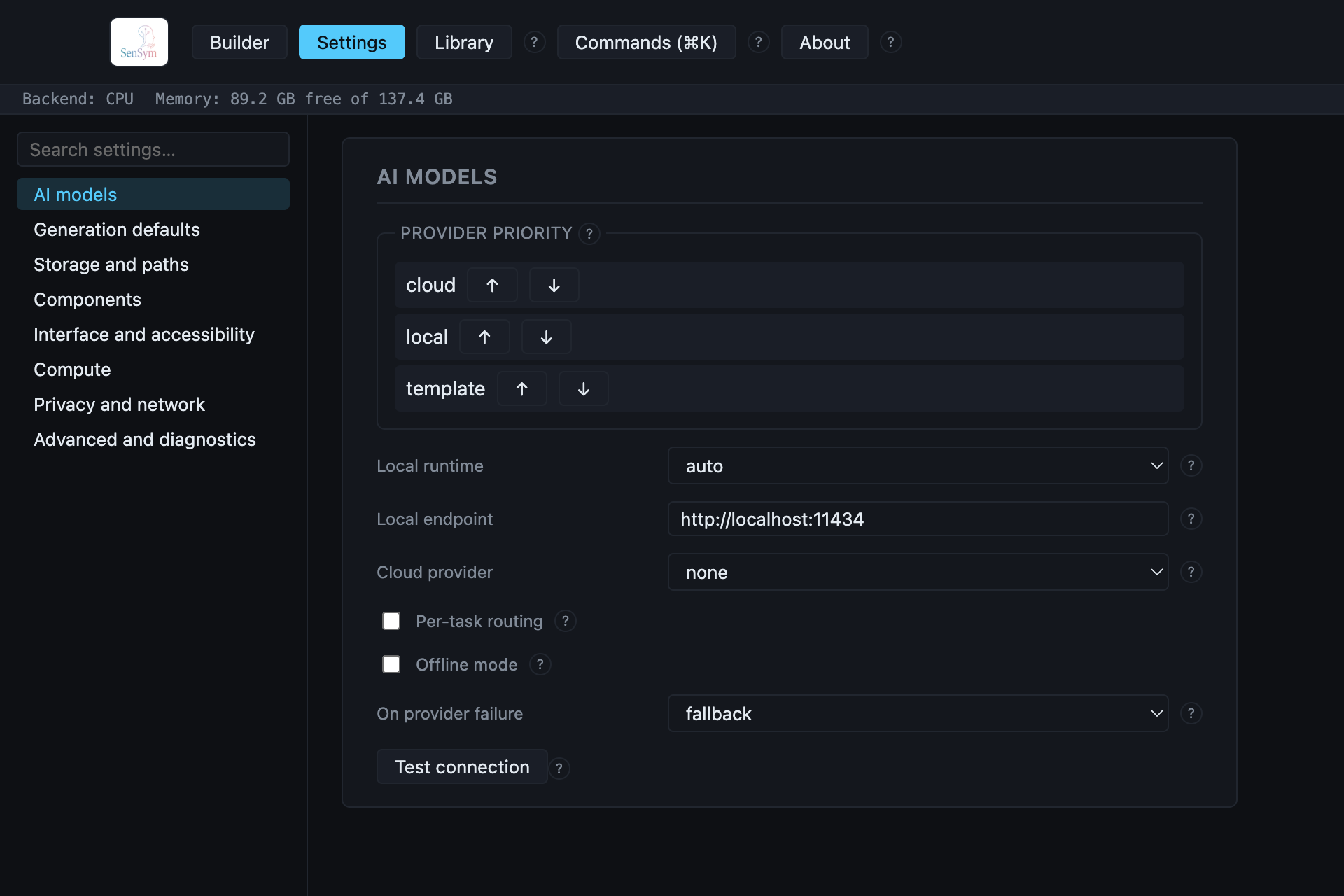1344x896 pixels.
Task: Show help for Provider Priority
Action: [x=589, y=234]
